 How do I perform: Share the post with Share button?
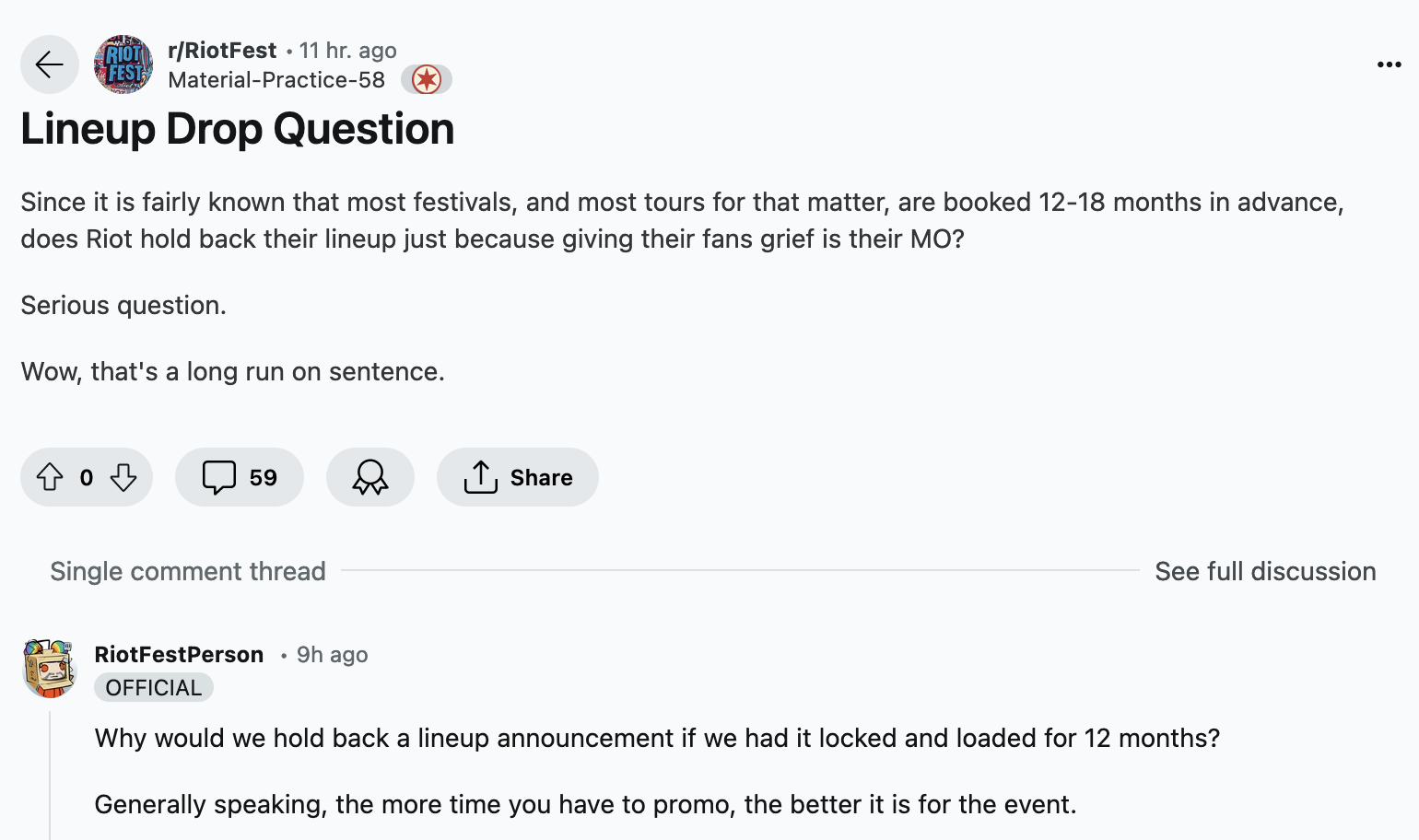point(518,477)
